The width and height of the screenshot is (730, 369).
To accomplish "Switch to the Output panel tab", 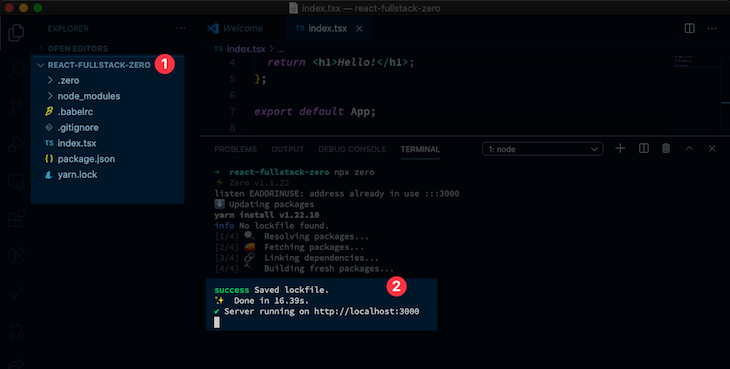I will (287, 149).
